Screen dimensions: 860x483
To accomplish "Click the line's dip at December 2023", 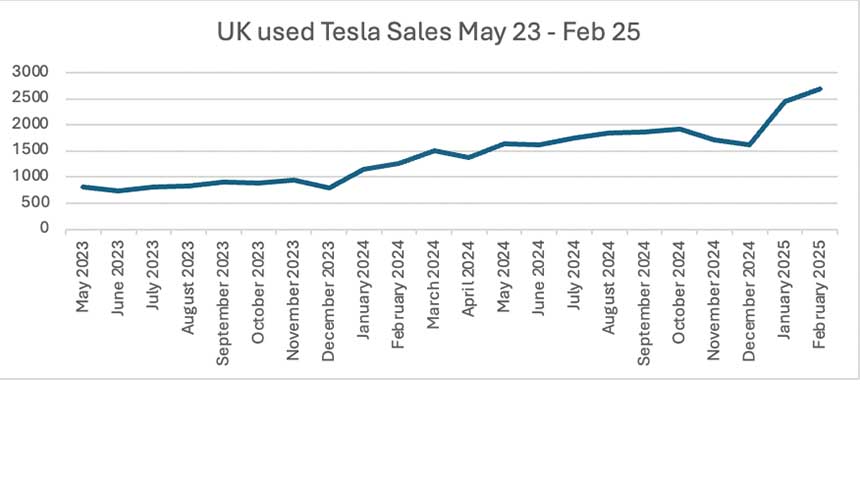I will tap(328, 187).
